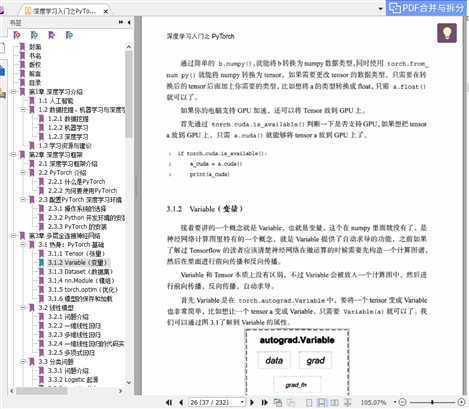
Task: Collapse the 第2章 深度学习框架 bookmark
Action: point(14,154)
